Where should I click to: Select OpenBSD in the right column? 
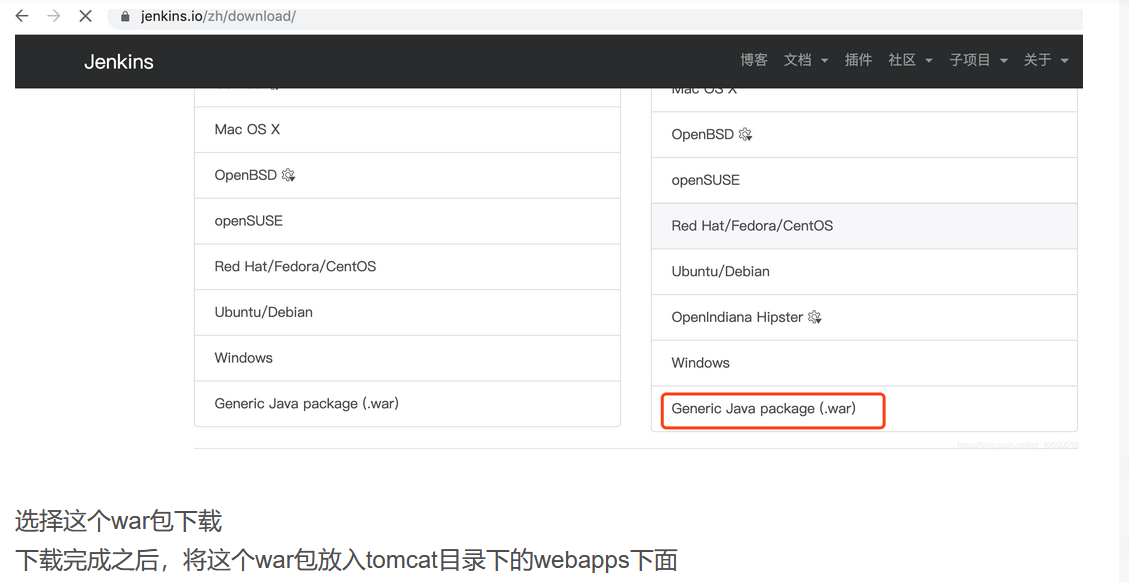pos(864,135)
